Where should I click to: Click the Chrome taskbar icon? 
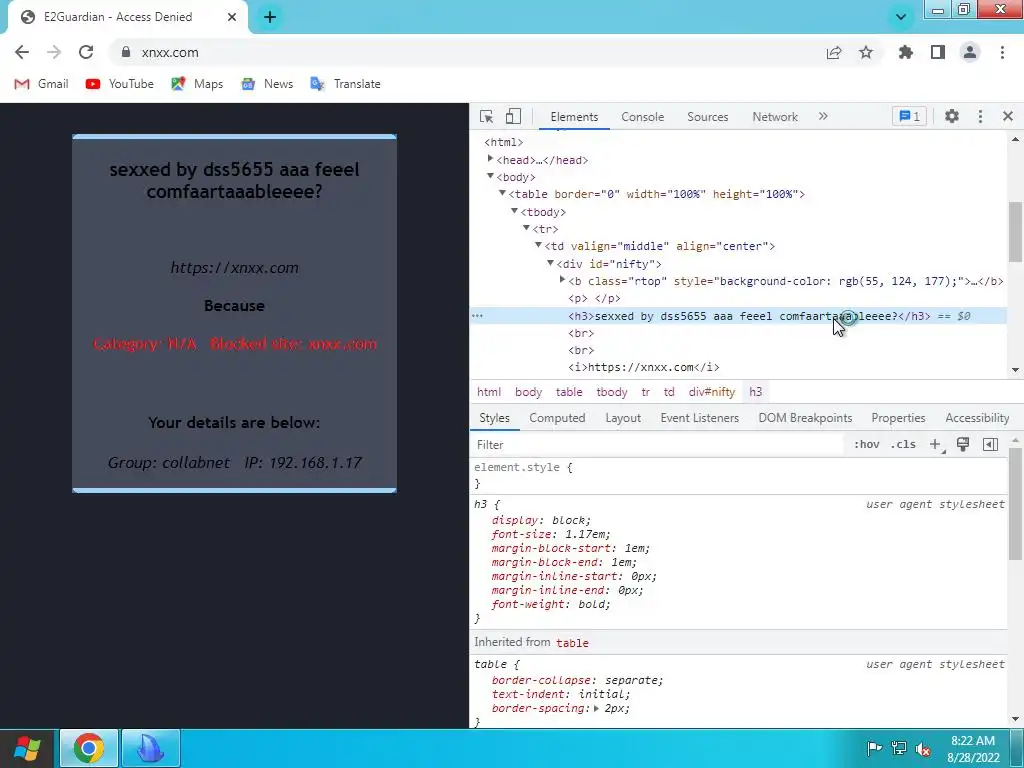[89, 748]
